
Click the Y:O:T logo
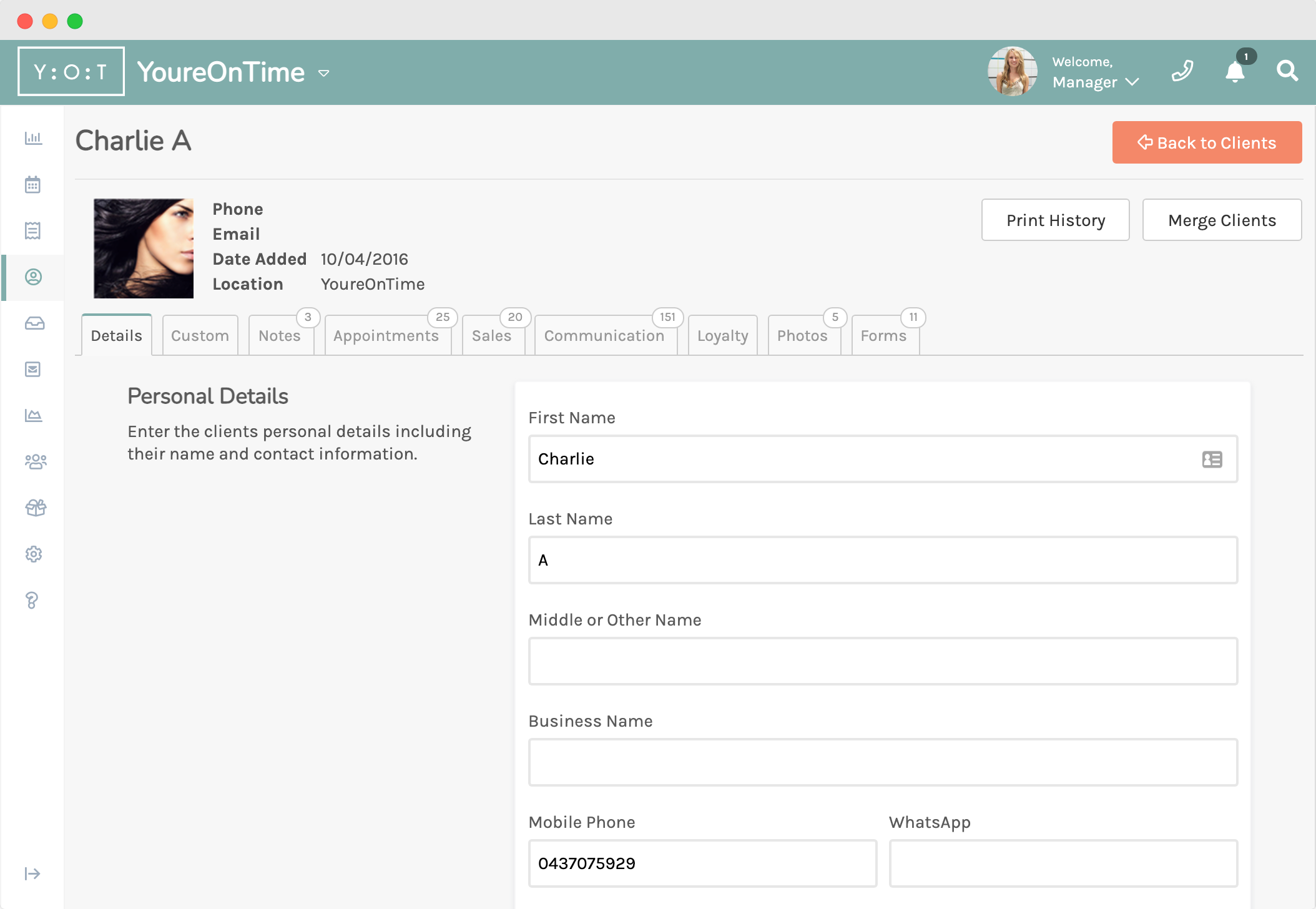coord(71,71)
